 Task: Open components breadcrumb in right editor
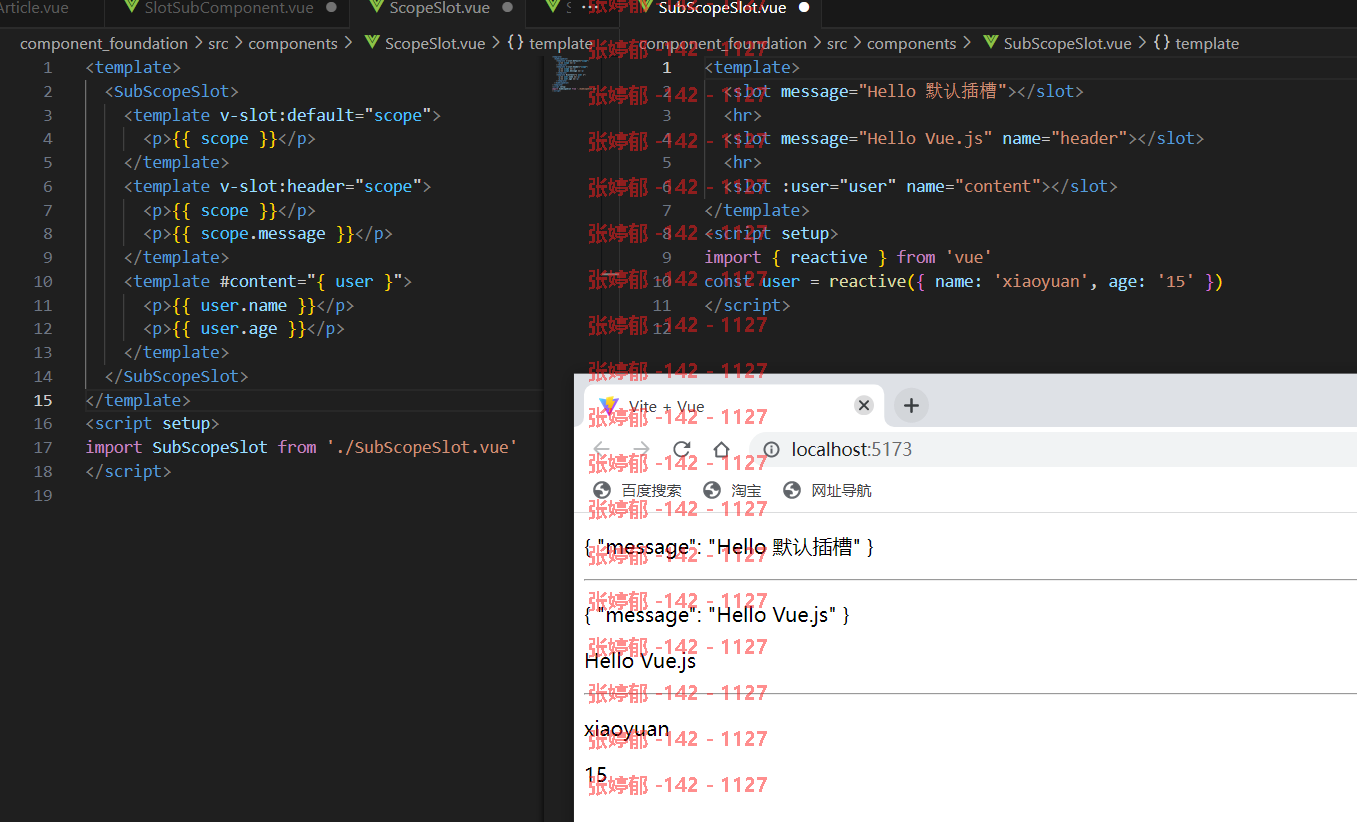912,43
